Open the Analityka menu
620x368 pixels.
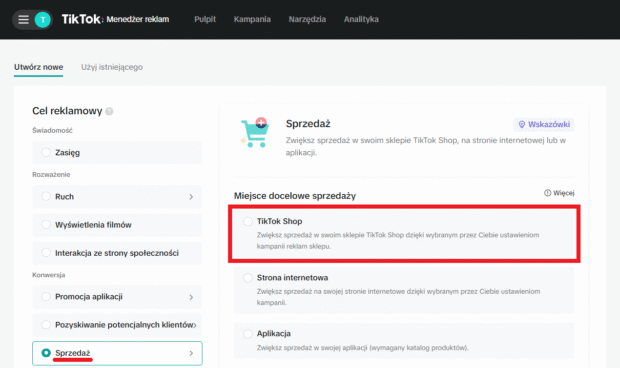tap(361, 19)
